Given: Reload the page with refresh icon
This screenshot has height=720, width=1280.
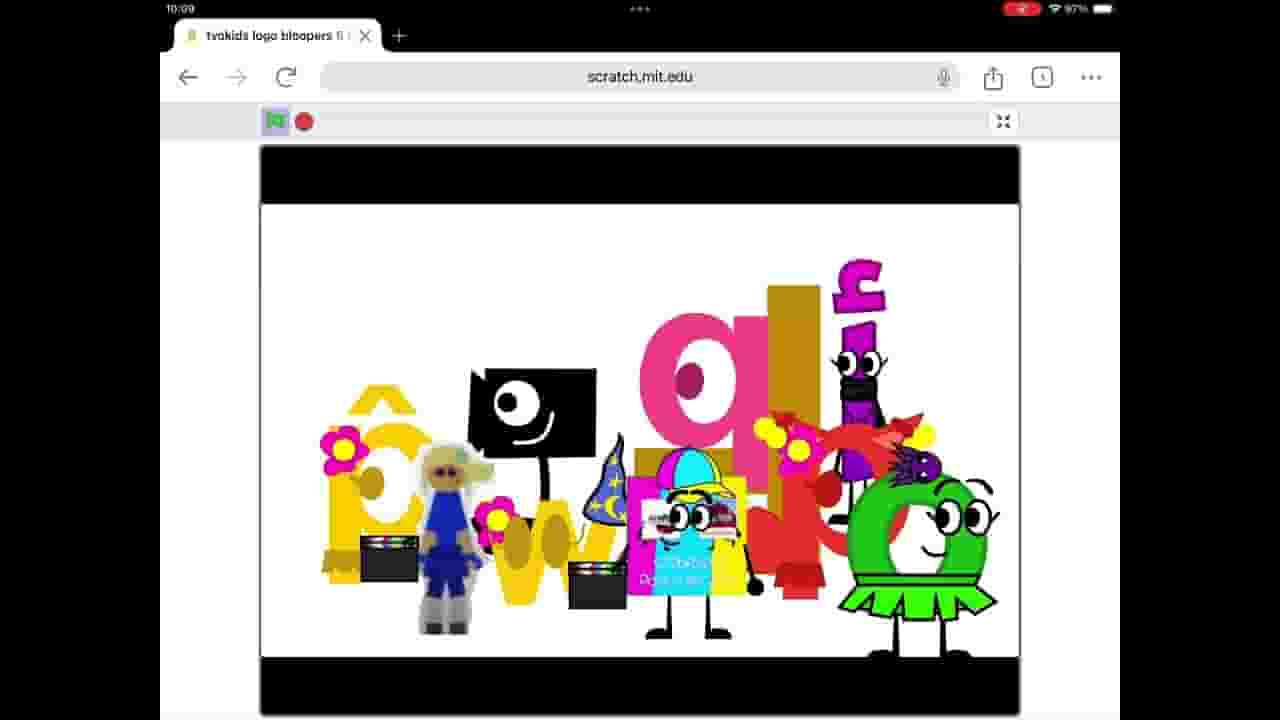Looking at the screenshot, I should coord(286,78).
